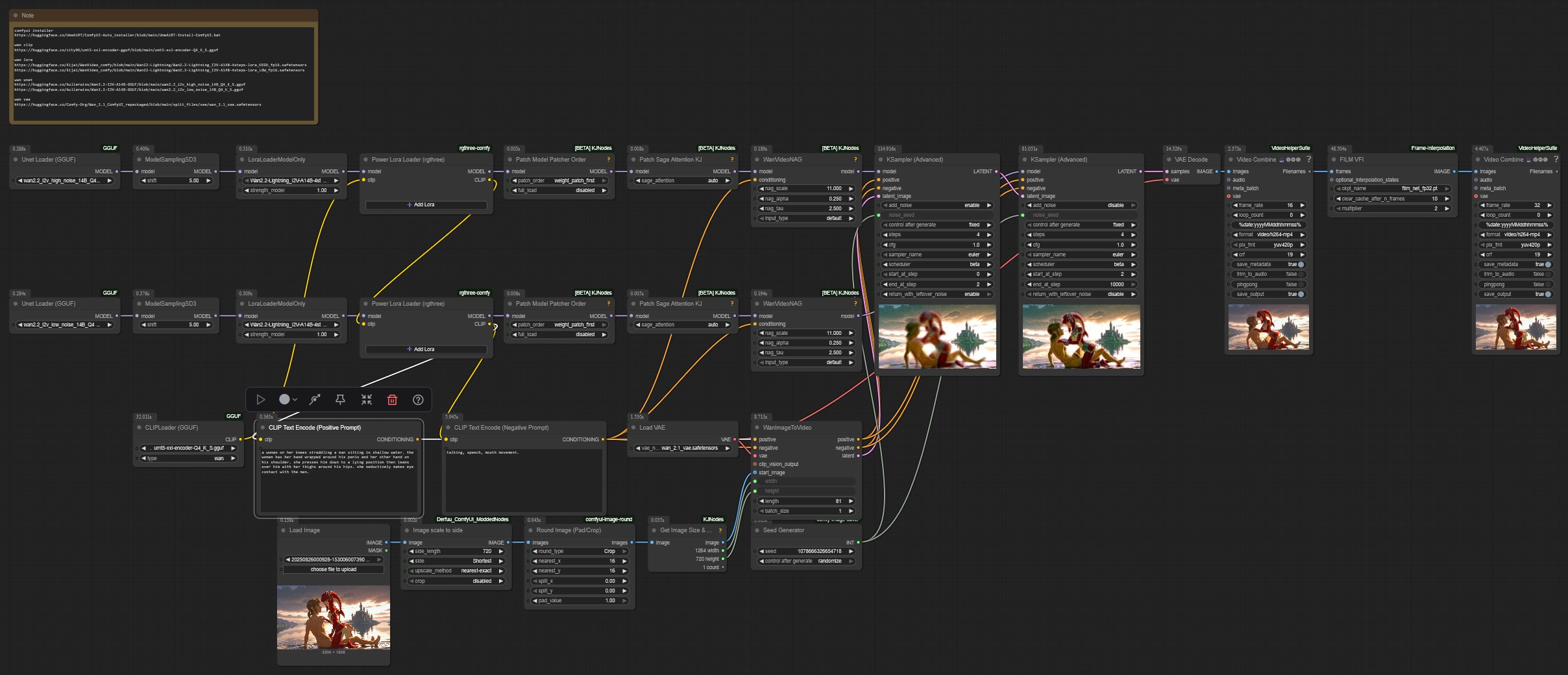Screen dimensions: 1568x675
Task: Click question mark on Video Combine frame_rate 16 node
Action: click(x=1308, y=159)
